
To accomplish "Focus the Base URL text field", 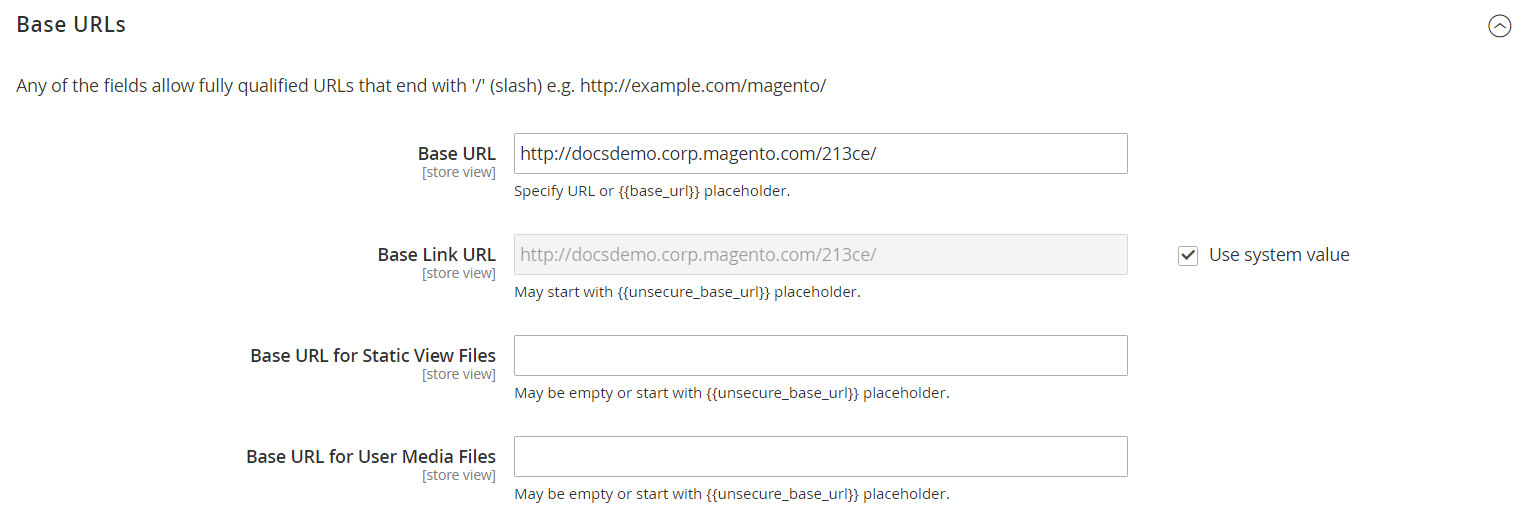I will (820, 154).
